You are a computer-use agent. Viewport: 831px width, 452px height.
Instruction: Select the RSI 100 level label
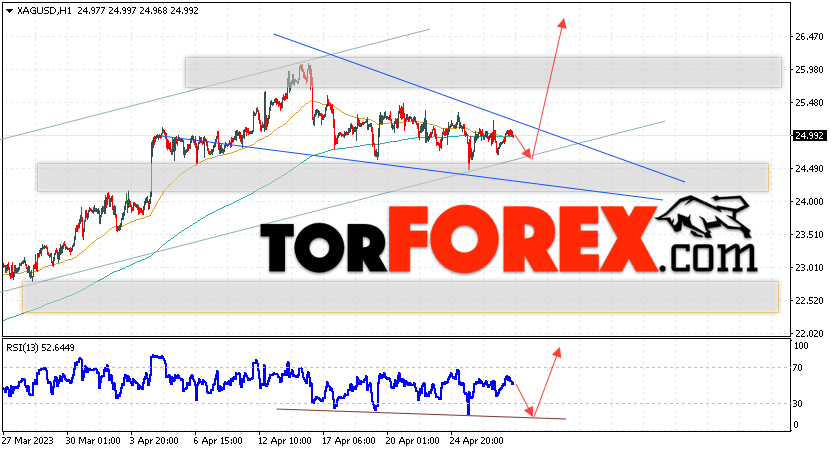pos(801,346)
